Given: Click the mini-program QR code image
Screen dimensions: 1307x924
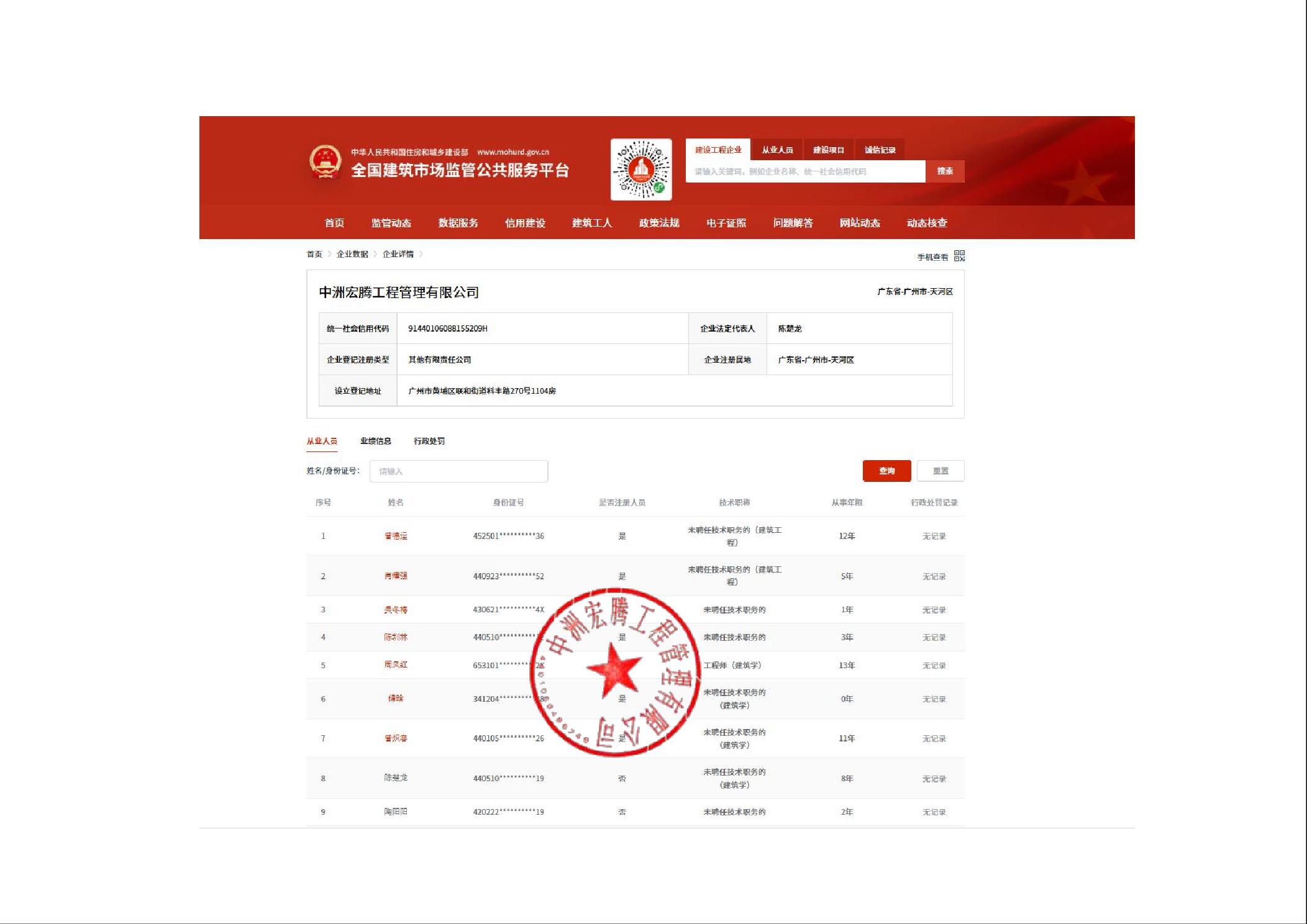Looking at the screenshot, I should [x=641, y=170].
